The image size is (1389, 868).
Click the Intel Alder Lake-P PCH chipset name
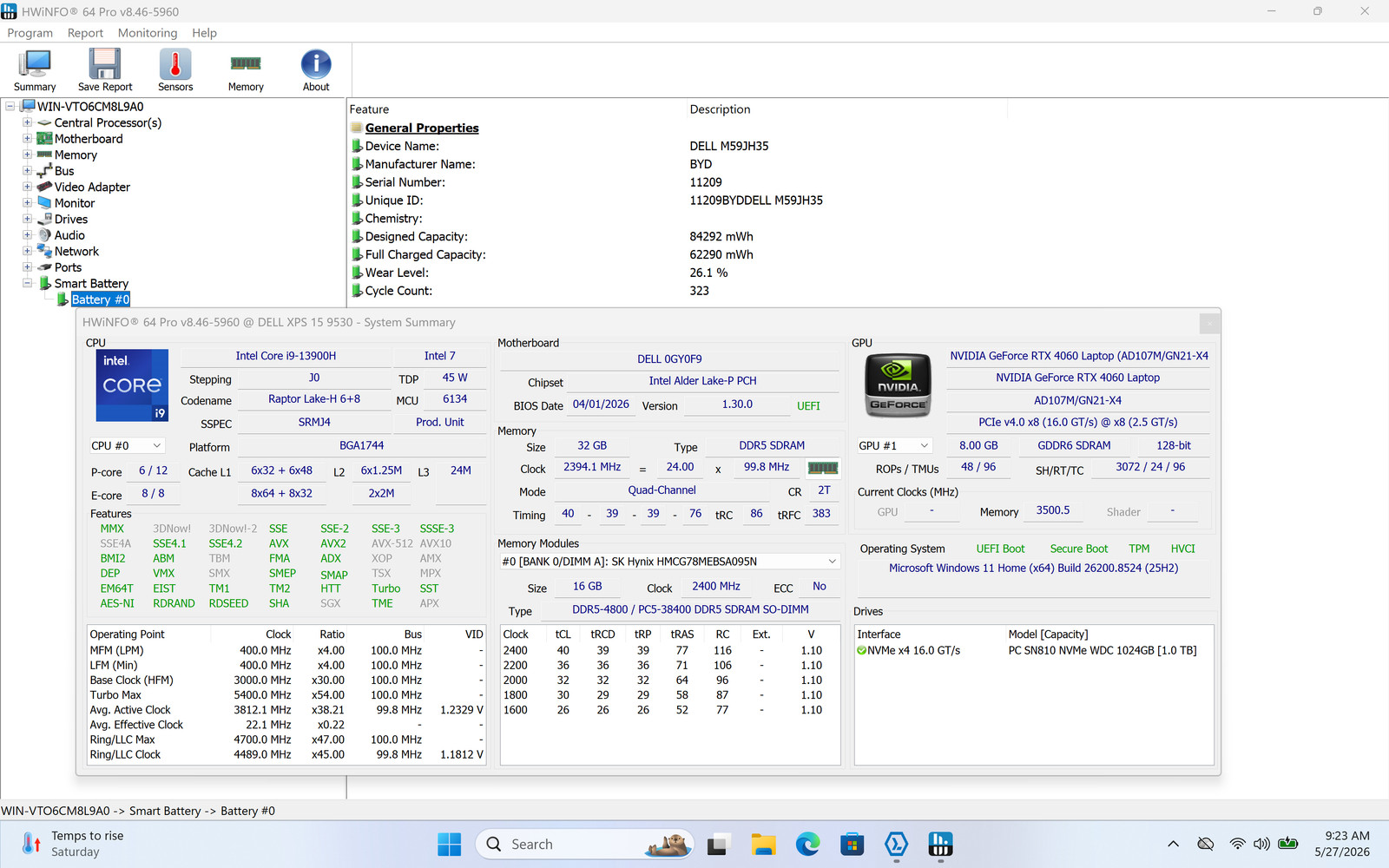(x=702, y=381)
